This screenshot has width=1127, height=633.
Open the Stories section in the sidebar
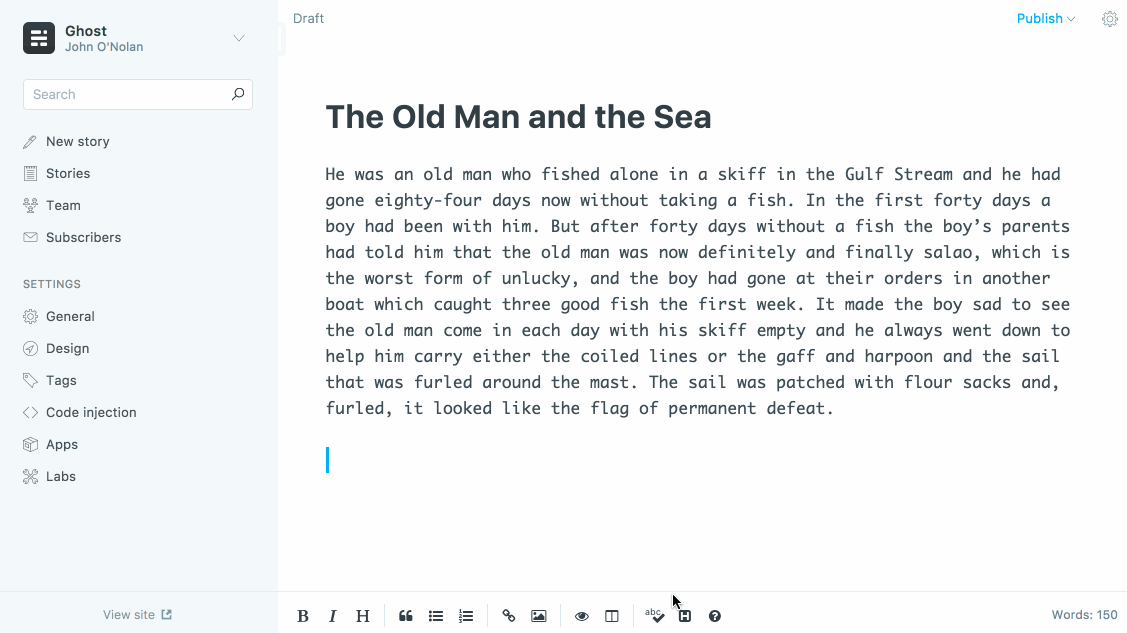pyautogui.click(x=68, y=173)
